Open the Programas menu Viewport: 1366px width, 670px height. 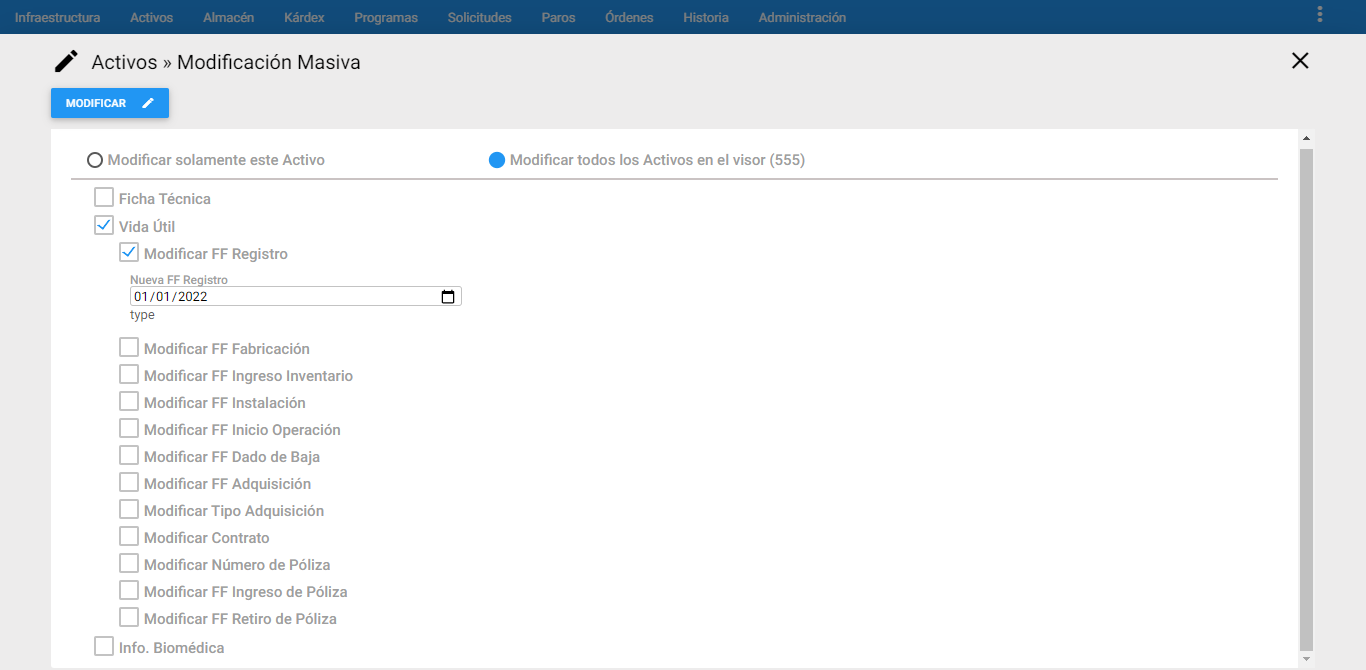[386, 17]
